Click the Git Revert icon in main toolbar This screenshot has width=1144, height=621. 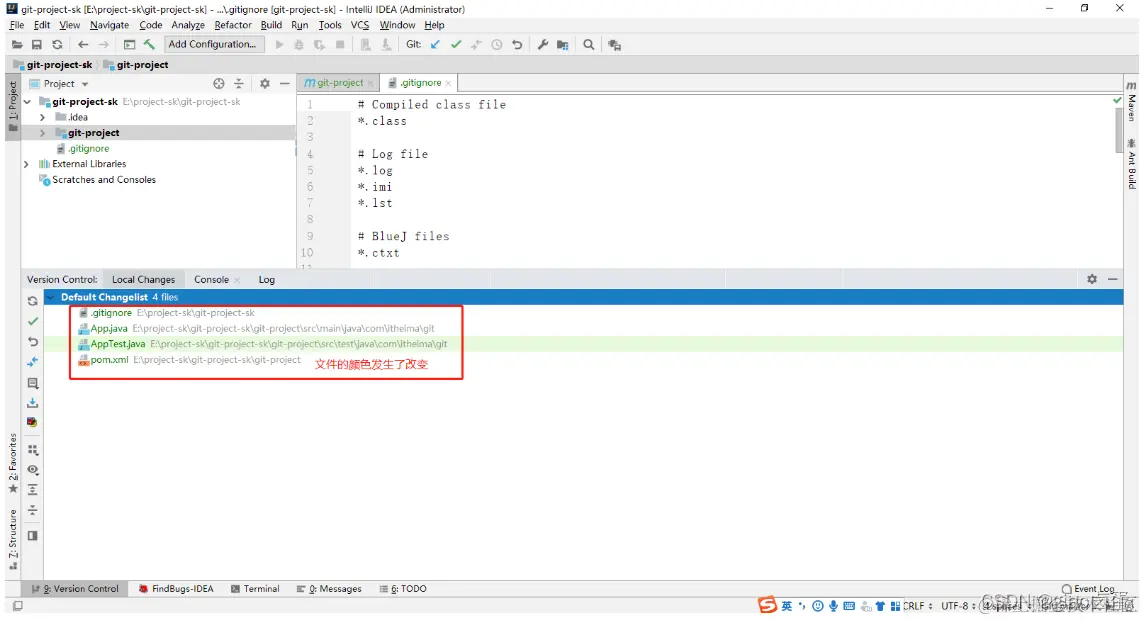tap(517, 45)
